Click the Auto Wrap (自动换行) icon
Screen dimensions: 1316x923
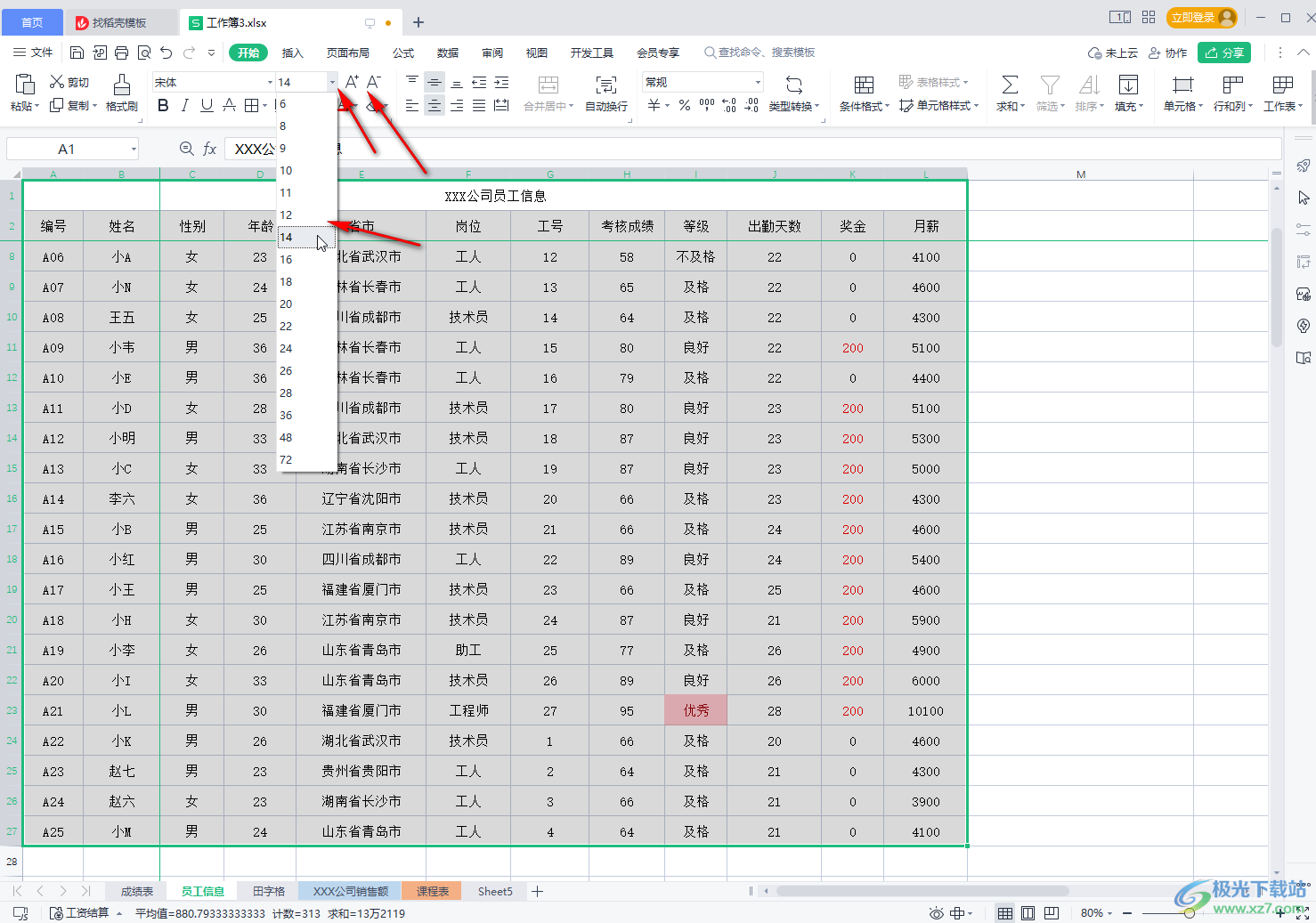click(x=606, y=85)
